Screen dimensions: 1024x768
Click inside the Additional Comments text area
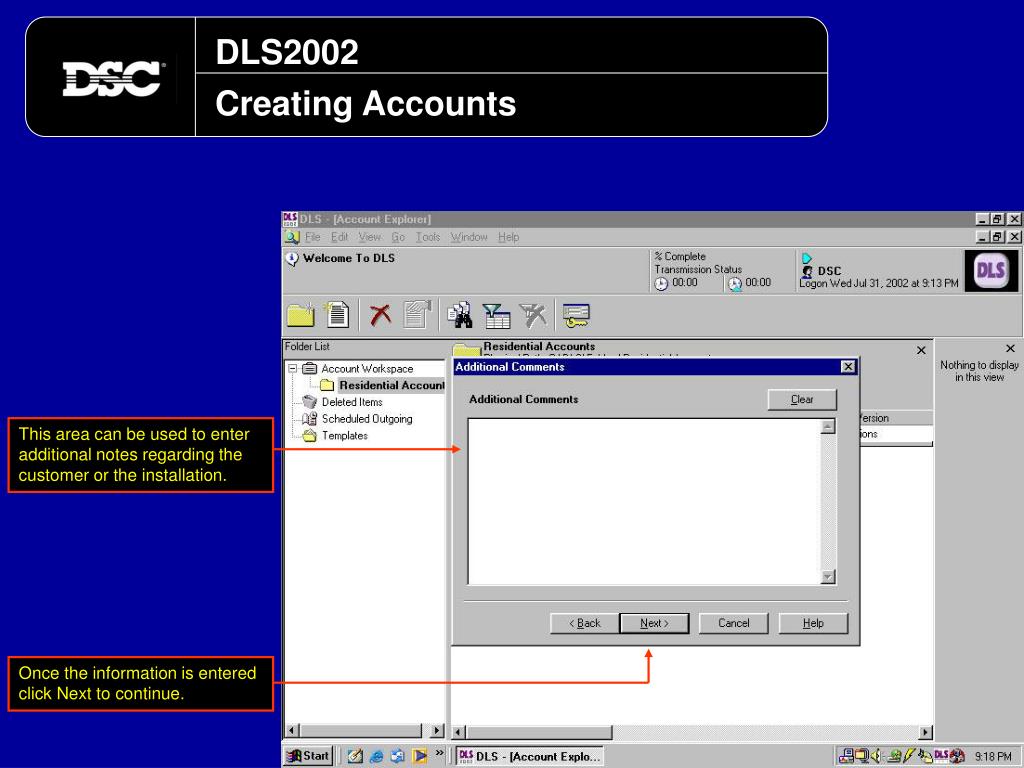(x=644, y=502)
